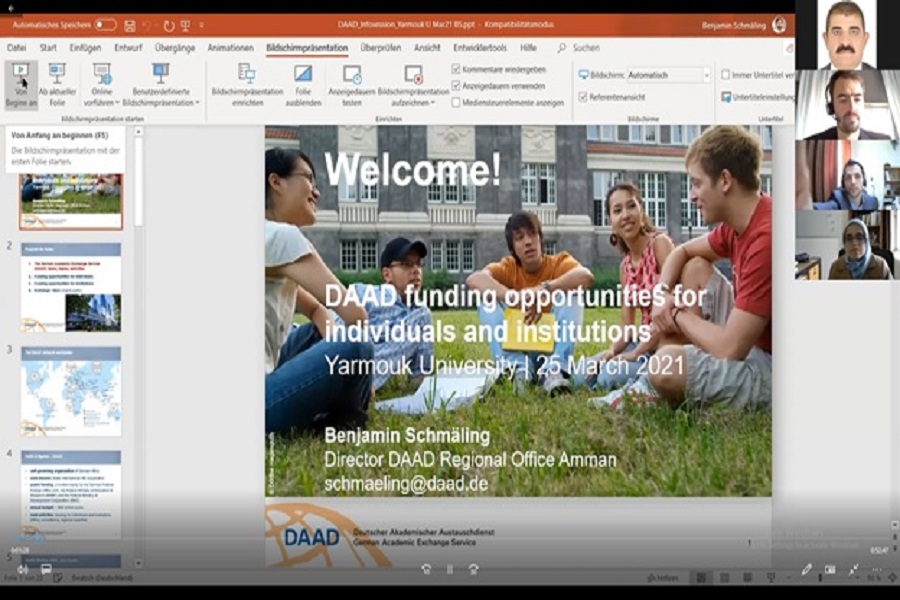The image size is (900, 600).
Task: Click the redo/repeat icon in title bar
Action: pos(168,25)
